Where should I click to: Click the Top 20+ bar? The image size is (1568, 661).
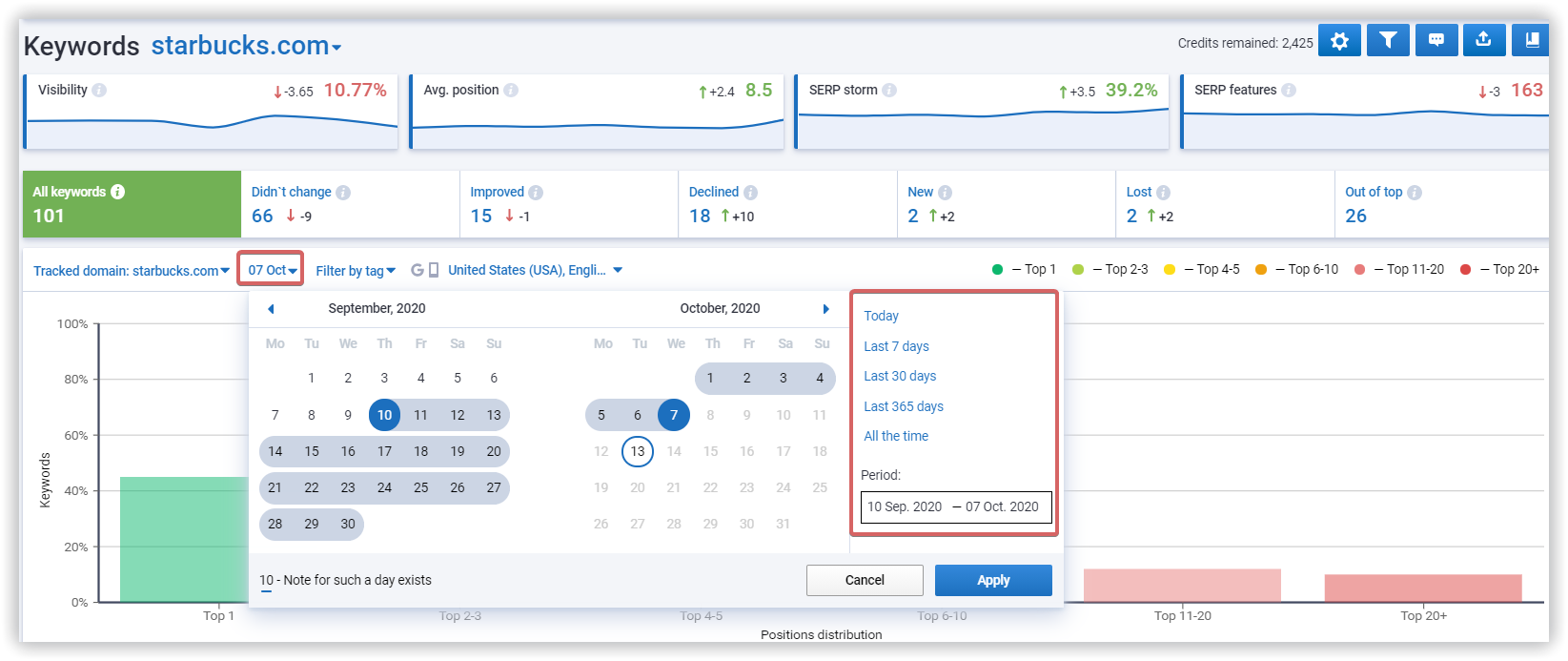click(1423, 588)
